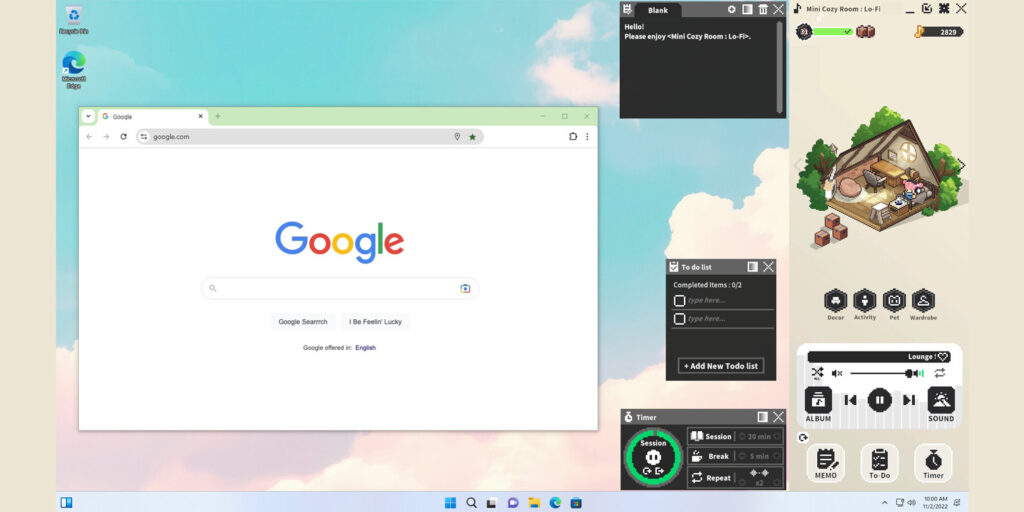Open the ALBUM music library
Image resolution: width=1024 pixels, height=512 pixels.
pos(818,400)
